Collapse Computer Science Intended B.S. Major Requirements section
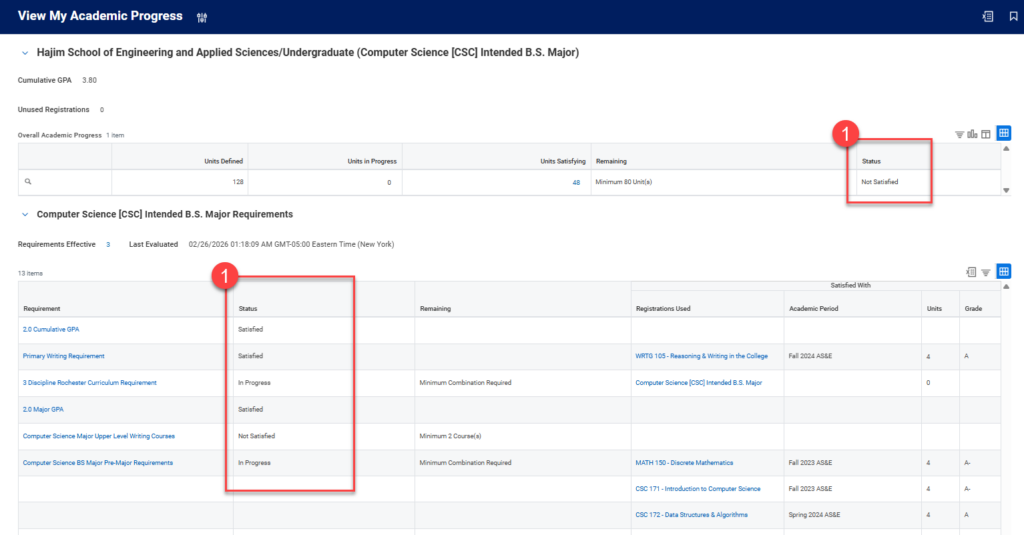Screen dimensions: 1024x535 (25, 214)
